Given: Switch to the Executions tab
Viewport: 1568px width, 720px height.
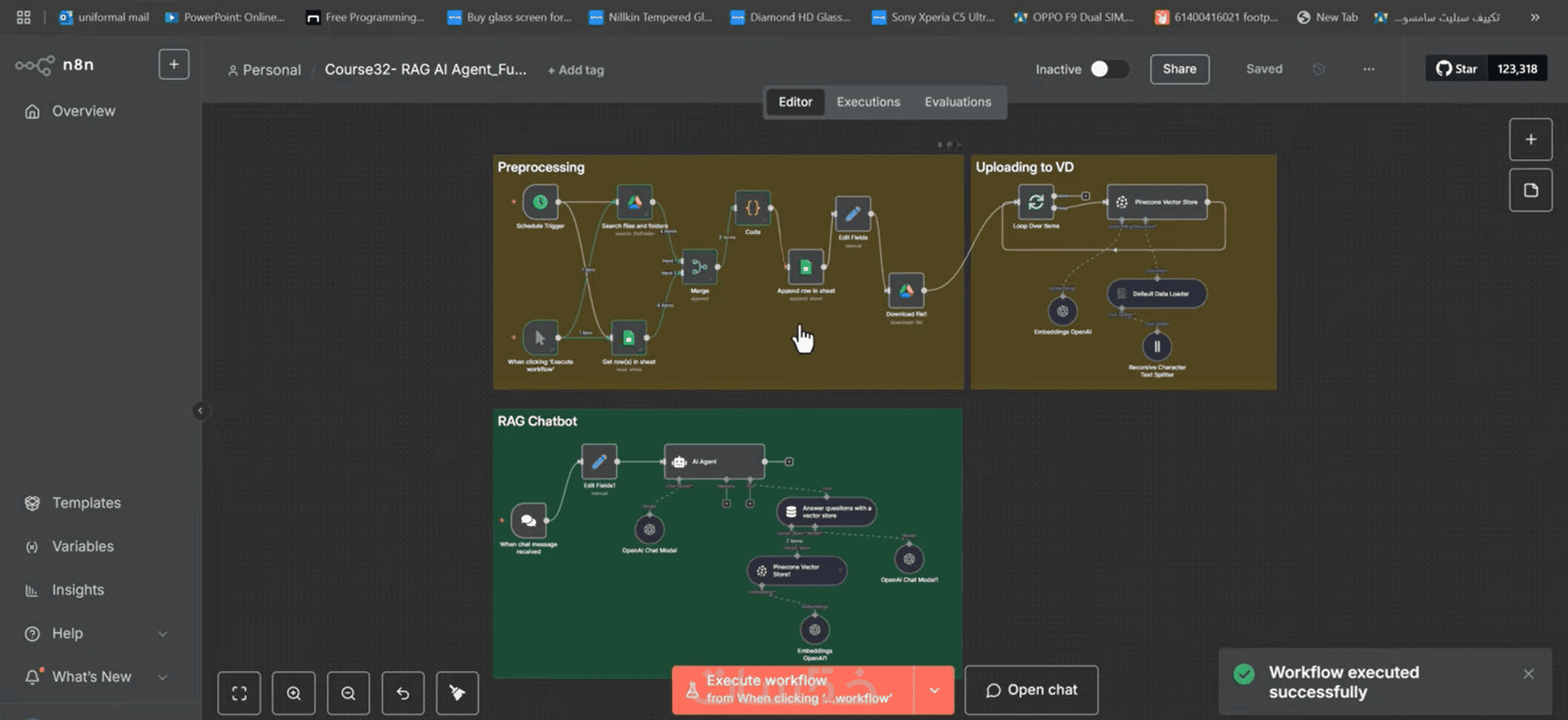Looking at the screenshot, I should (868, 102).
